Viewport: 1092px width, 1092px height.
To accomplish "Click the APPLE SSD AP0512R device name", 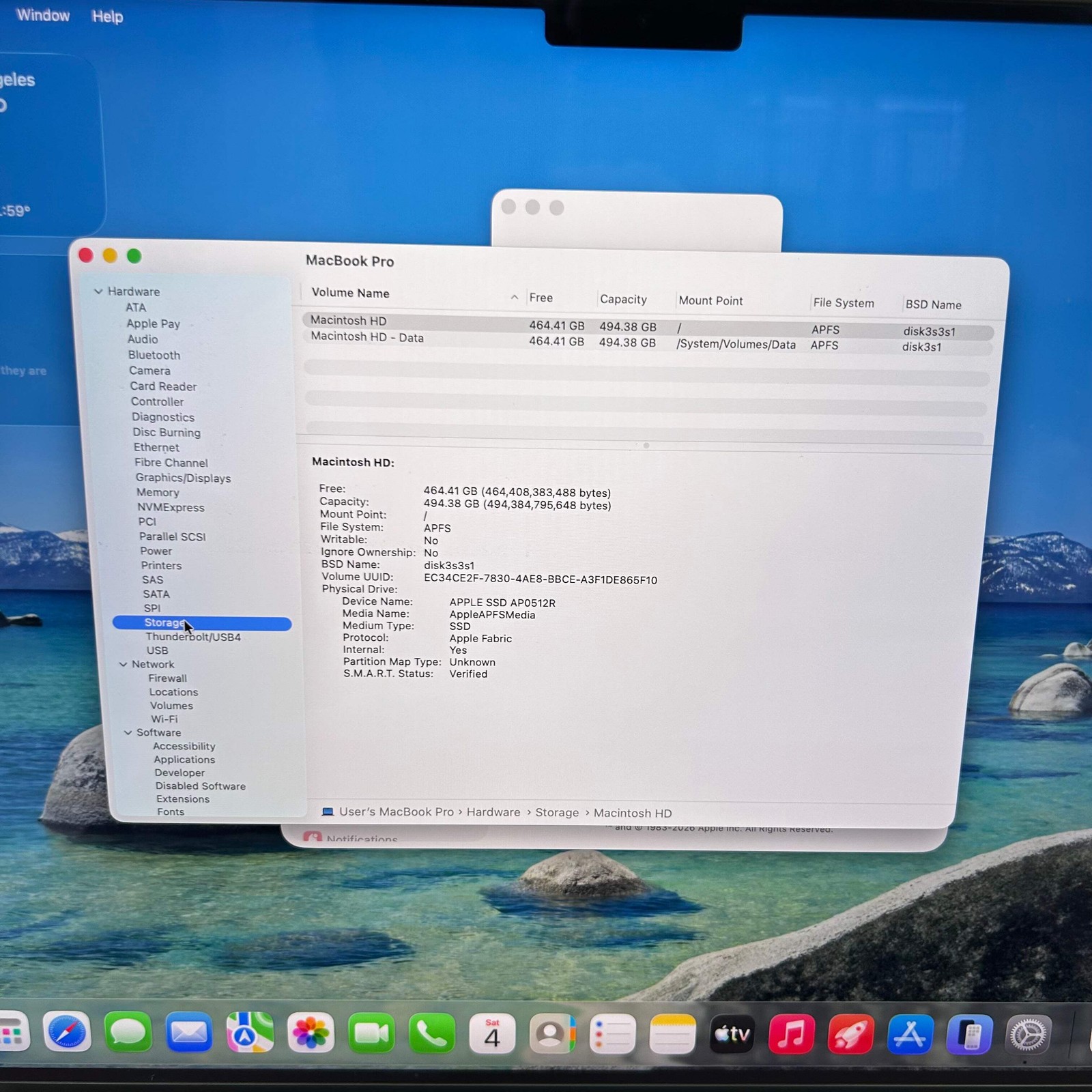I will click(502, 603).
